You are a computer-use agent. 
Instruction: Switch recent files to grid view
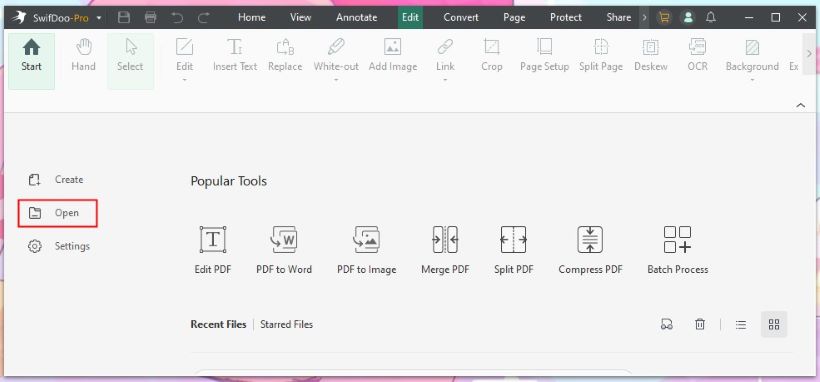coord(774,324)
